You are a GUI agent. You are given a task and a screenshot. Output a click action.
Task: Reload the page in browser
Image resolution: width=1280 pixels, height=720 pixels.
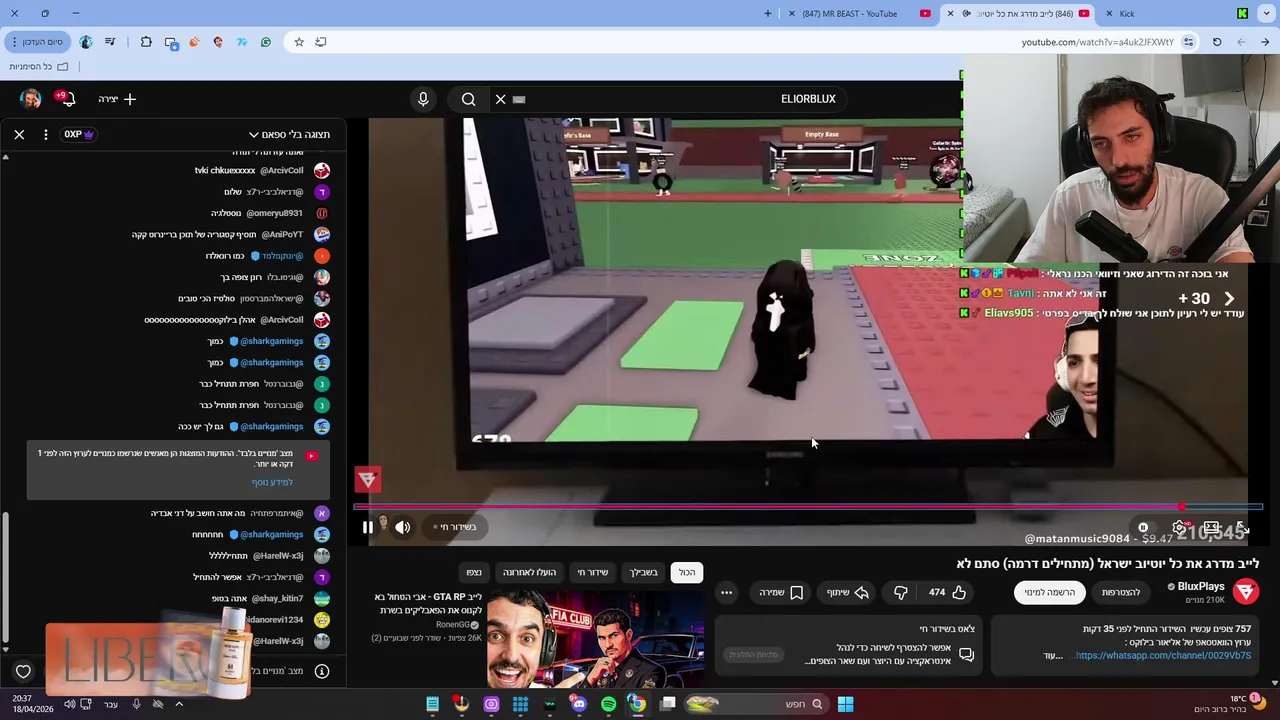1217,42
